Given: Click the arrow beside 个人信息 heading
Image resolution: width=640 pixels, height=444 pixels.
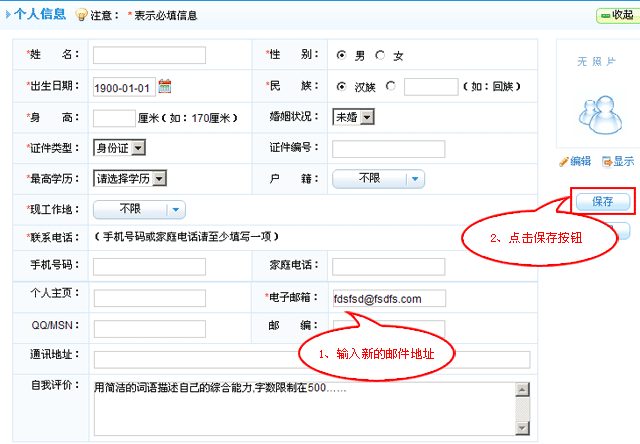Looking at the screenshot, I should 9,15.
